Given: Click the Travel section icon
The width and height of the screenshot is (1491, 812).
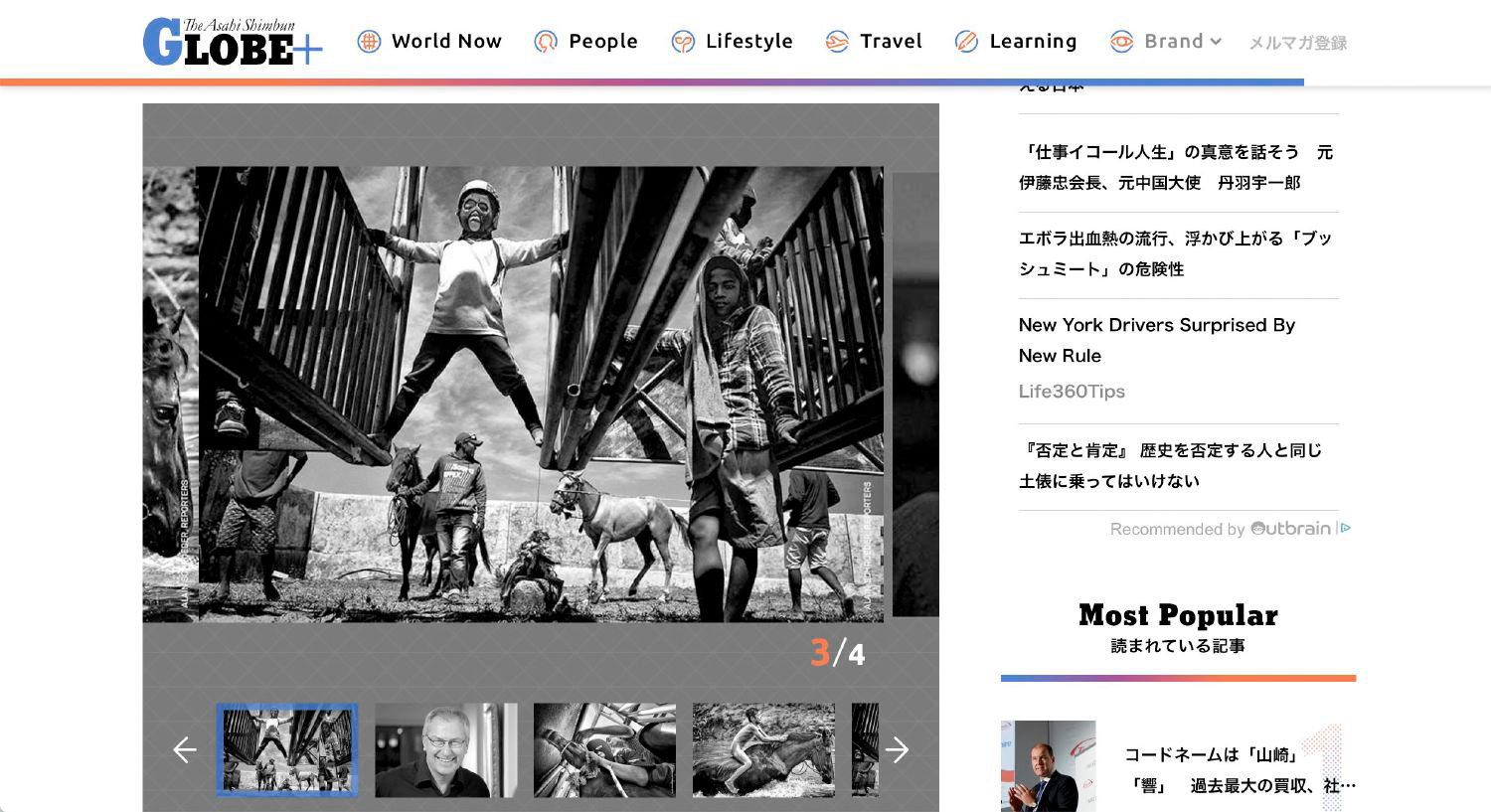Looking at the screenshot, I should point(837,42).
